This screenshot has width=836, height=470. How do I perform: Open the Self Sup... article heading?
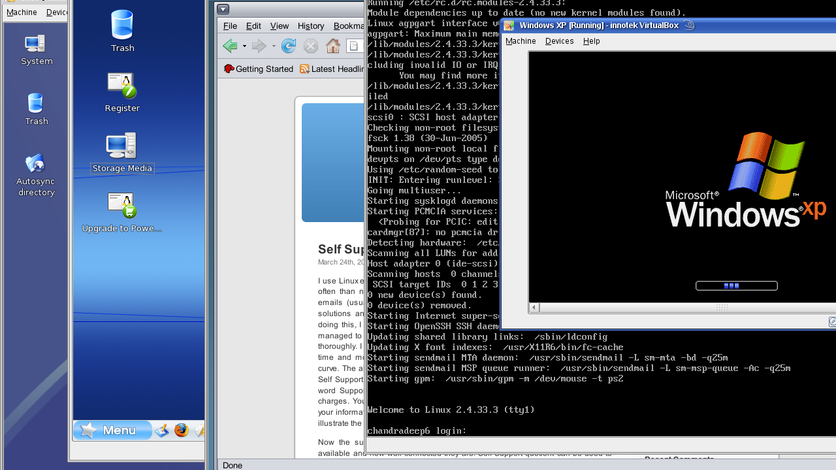pyautogui.click(x=341, y=249)
